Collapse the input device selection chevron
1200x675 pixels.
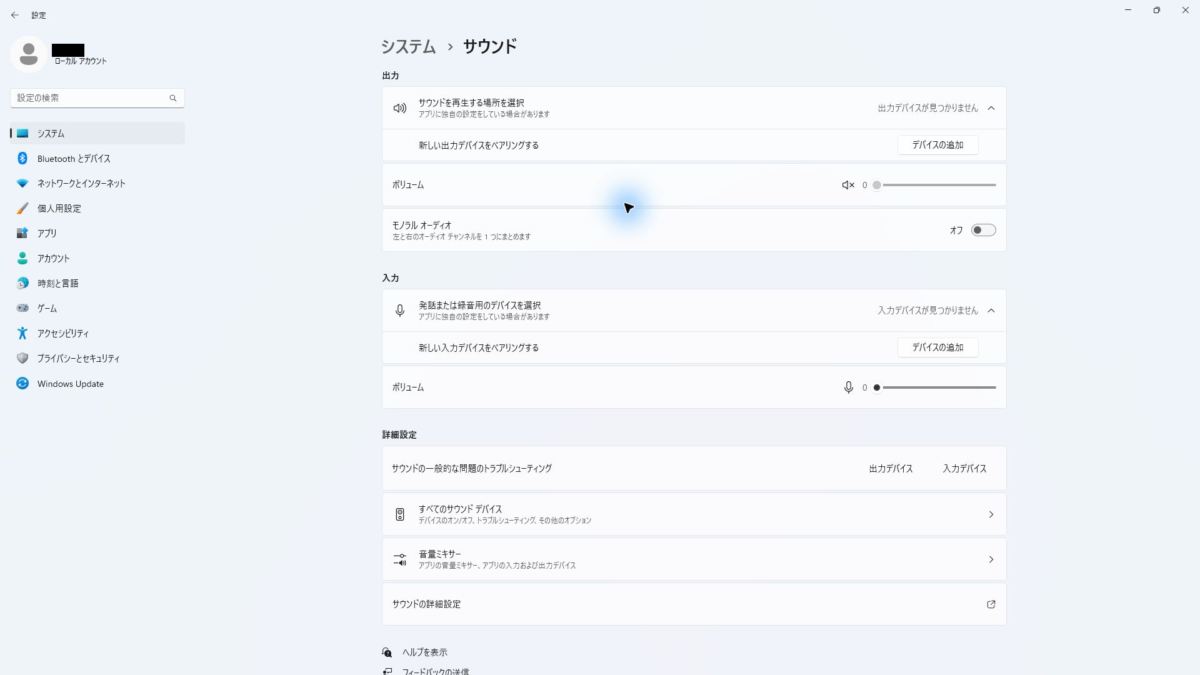click(991, 310)
